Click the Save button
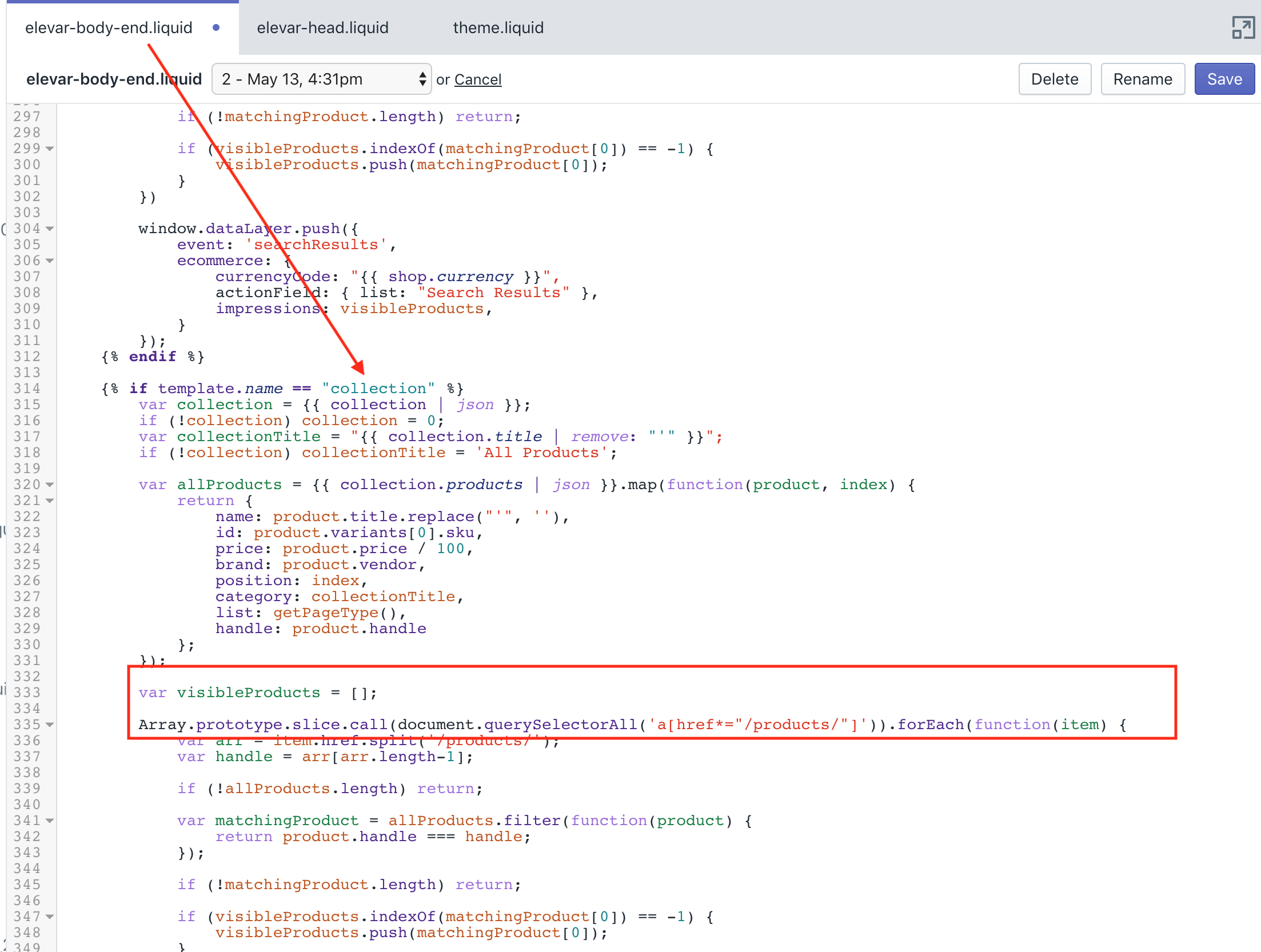This screenshot has width=1261, height=952. [x=1224, y=79]
